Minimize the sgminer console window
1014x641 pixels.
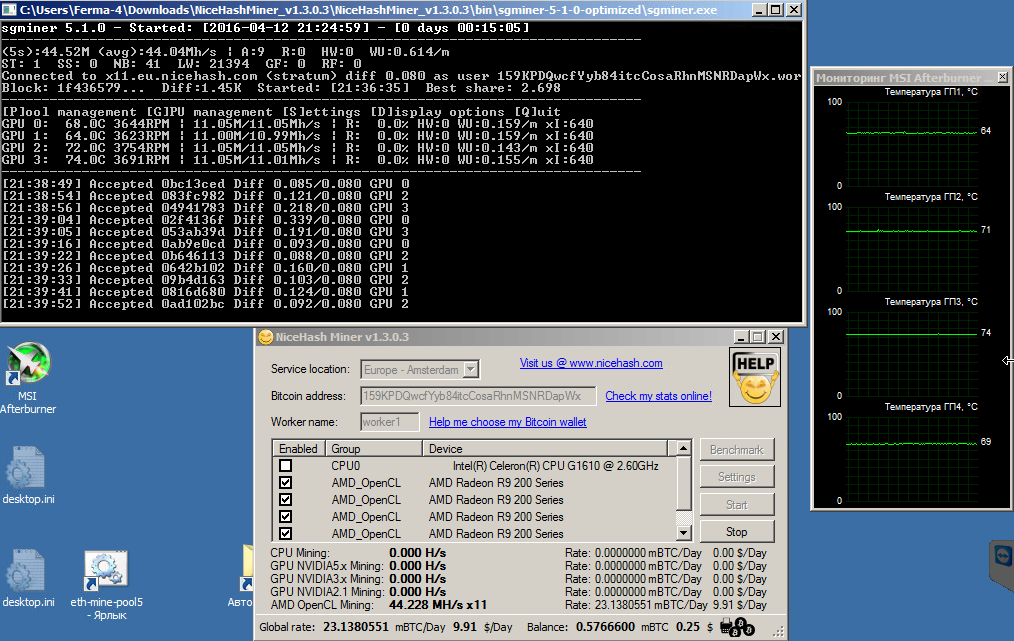pyautogui.click(x=760, y=10)
